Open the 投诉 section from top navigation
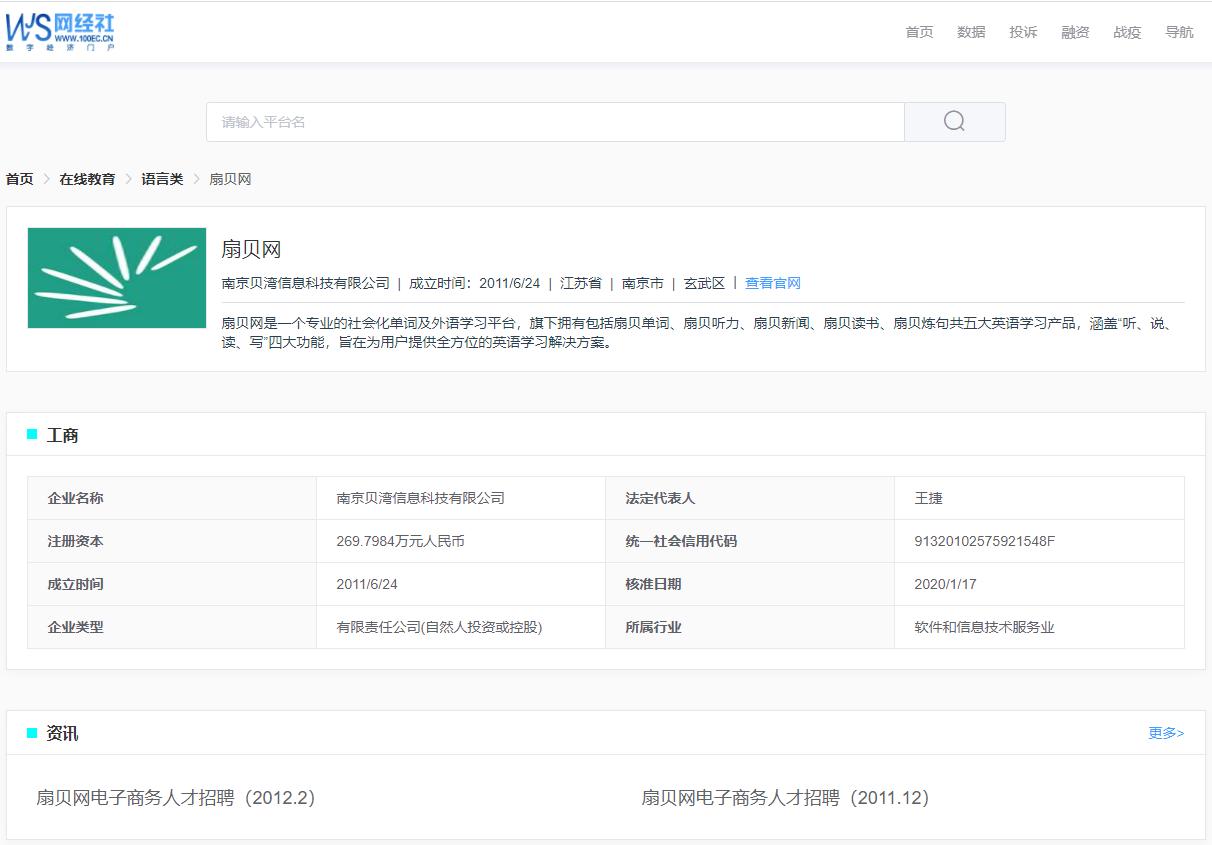1212x845 pixels. click(x=1023, y=31)
